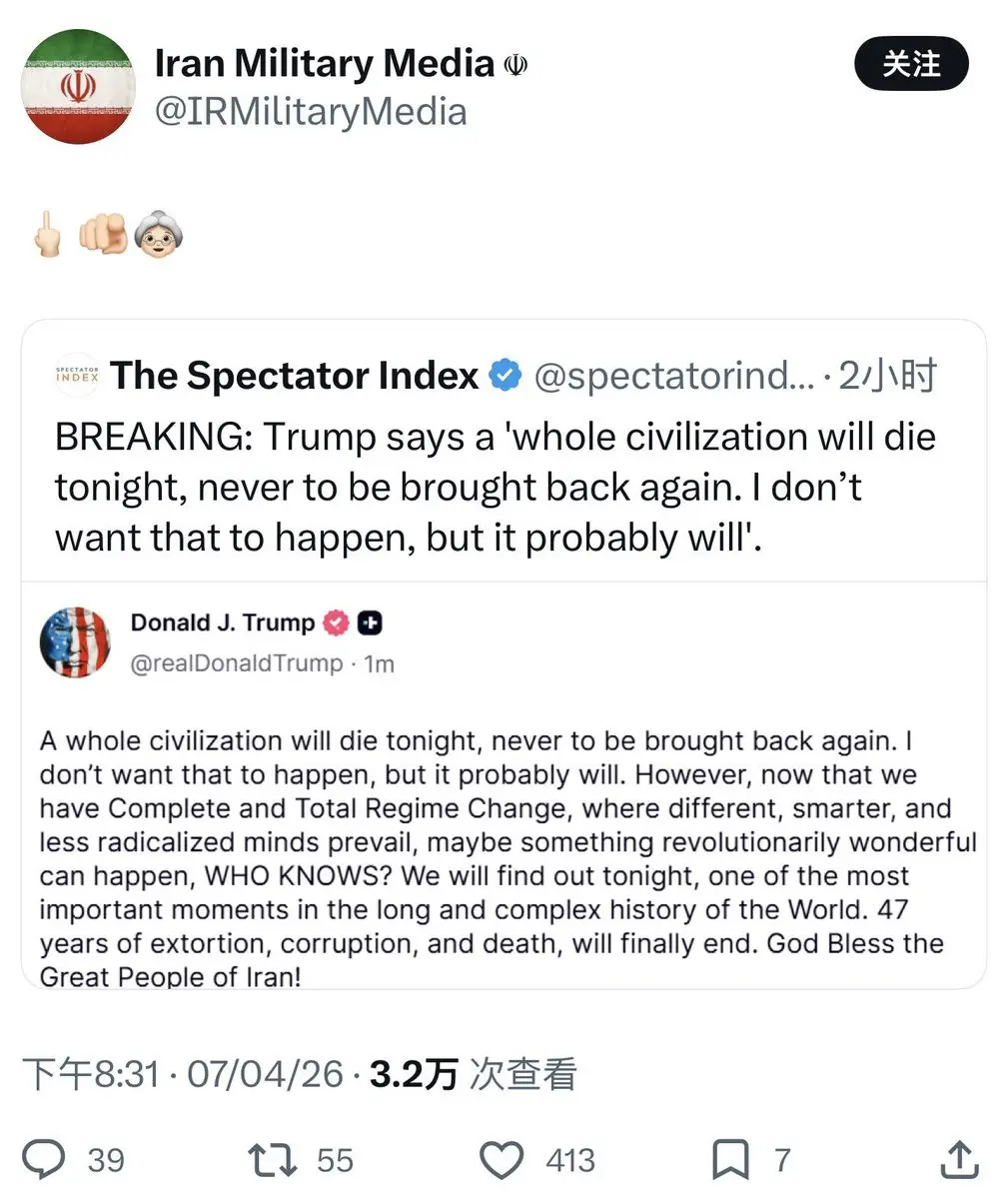Bookmark the post using the bookmark icon
Screen dimensions: 1008x1199
pos(730,1160)
